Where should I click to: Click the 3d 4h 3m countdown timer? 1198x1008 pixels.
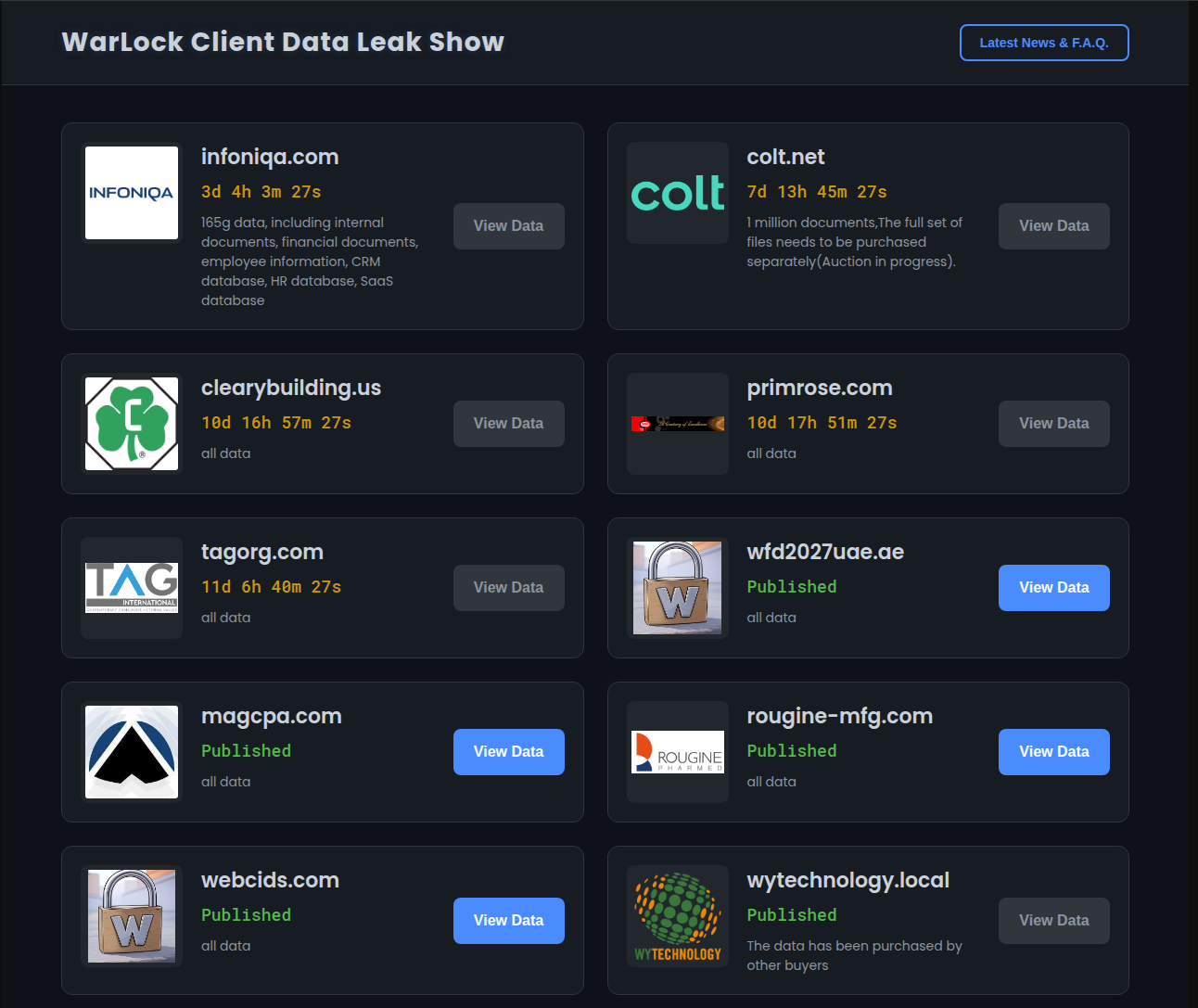click(261, 192)
